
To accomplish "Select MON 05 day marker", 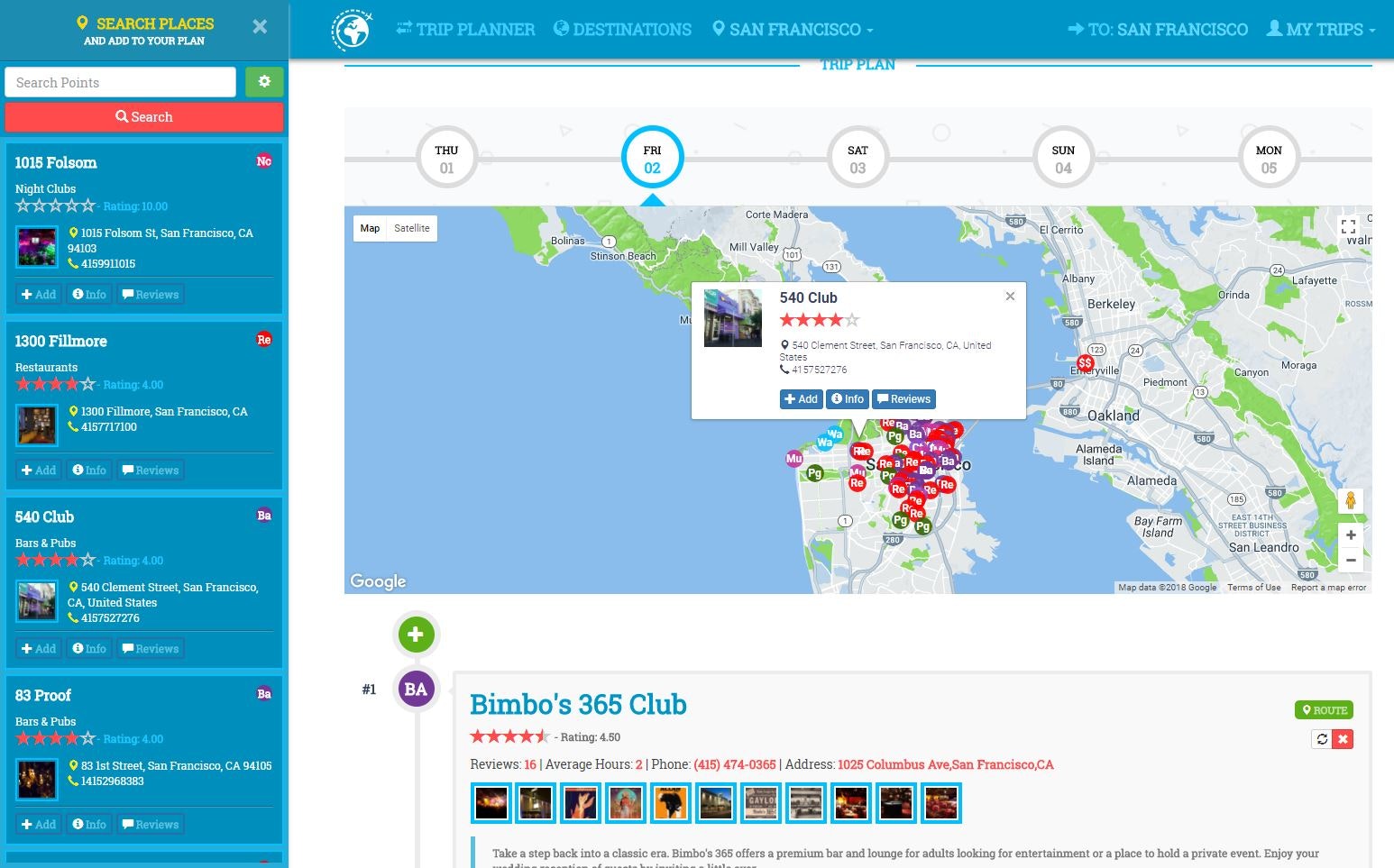I will click(1269, 159).
